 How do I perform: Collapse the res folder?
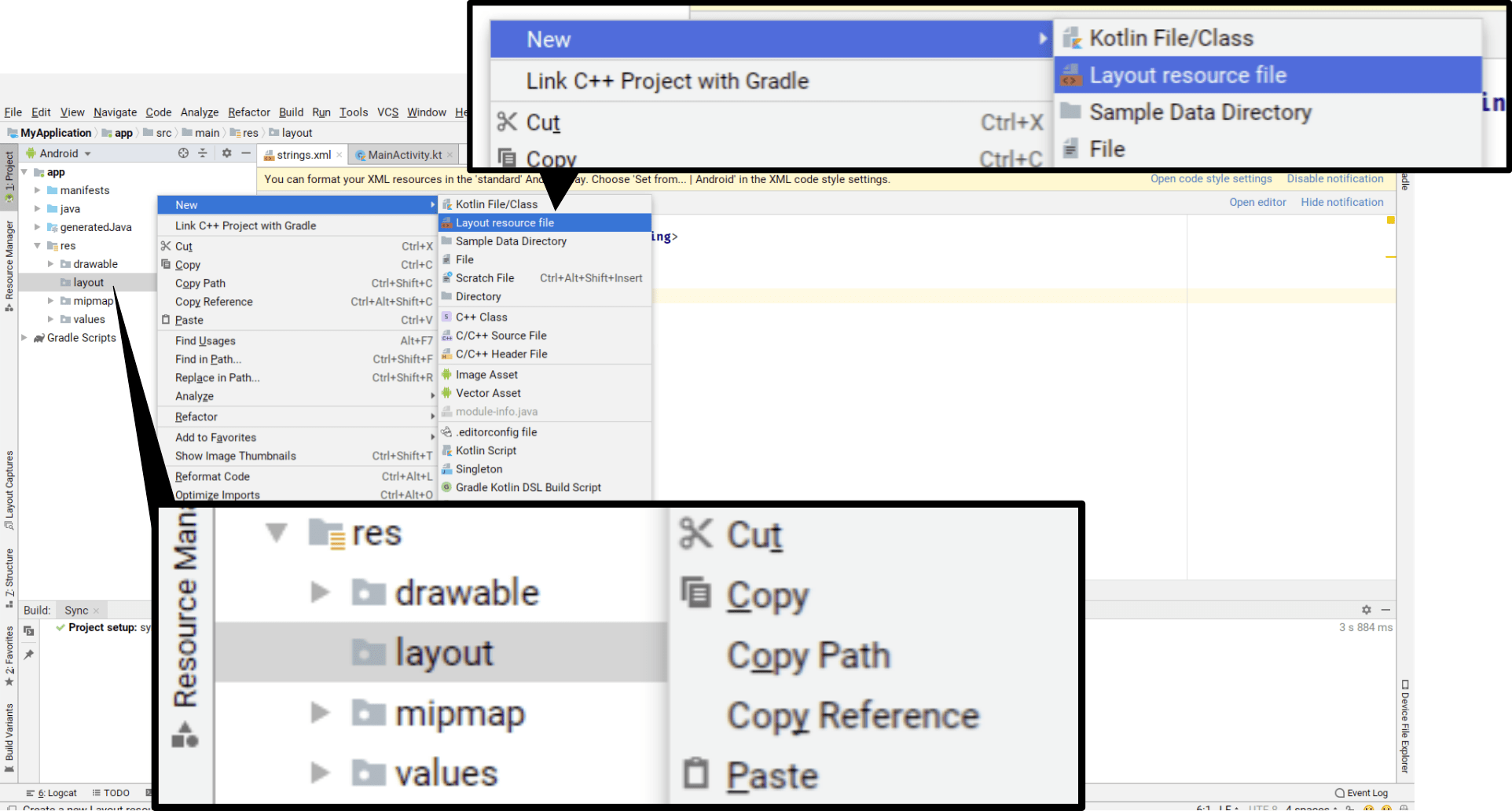click(x=37, y=245)
